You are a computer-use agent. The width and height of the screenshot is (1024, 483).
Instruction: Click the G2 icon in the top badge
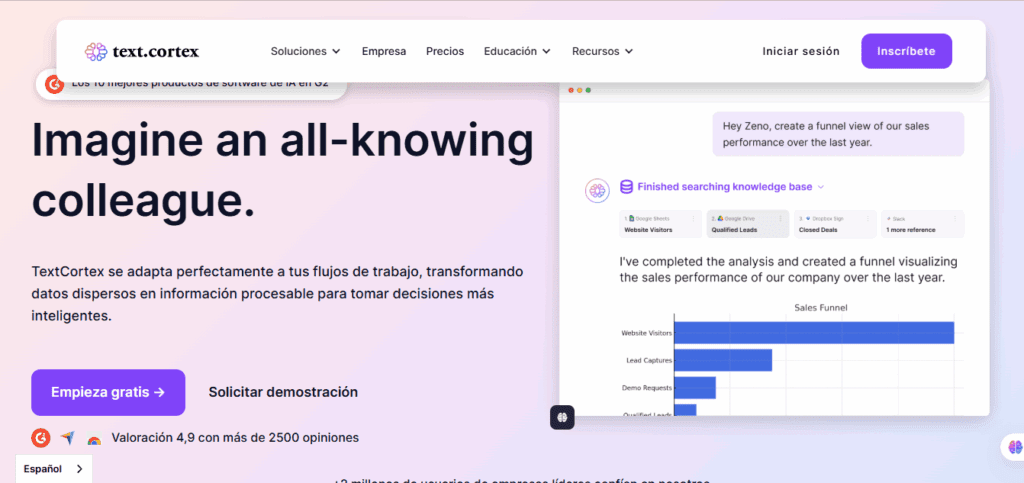tap(54, 84)
